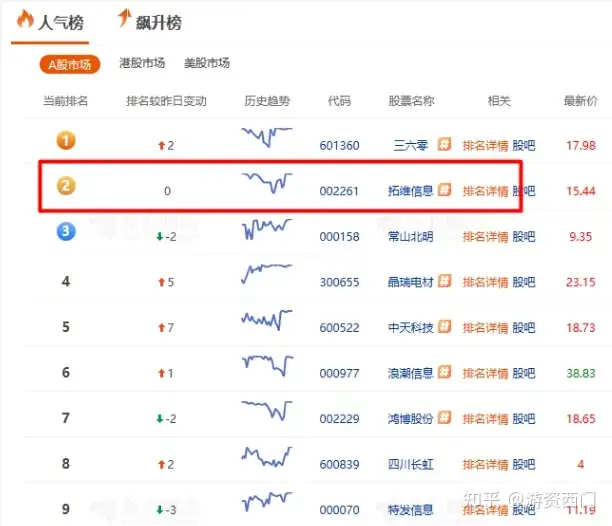Open stock code 000070
The height and width of the screenshot is (526, 612).
[339, 510]
